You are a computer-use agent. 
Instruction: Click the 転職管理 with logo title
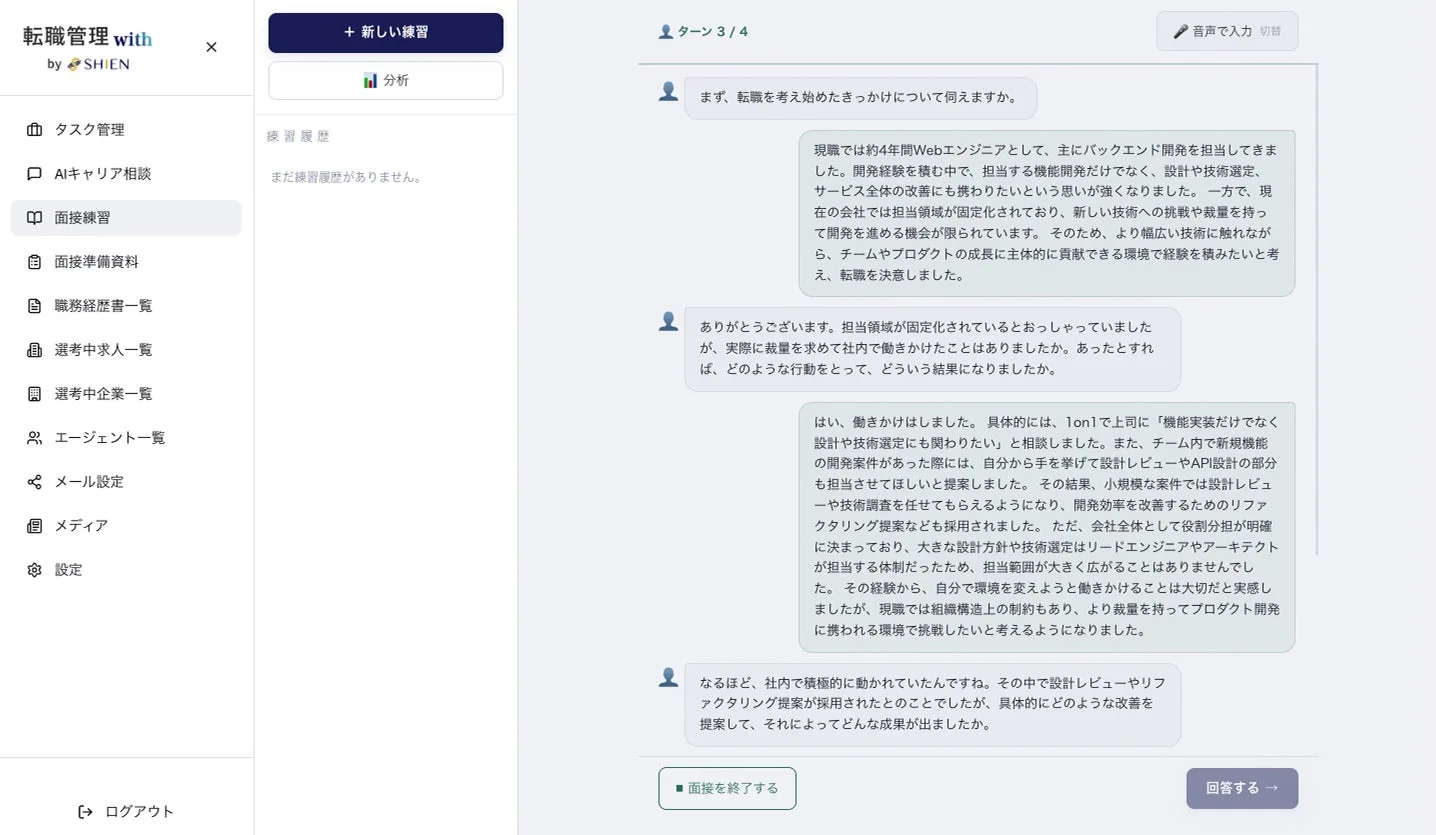(88, 38)
